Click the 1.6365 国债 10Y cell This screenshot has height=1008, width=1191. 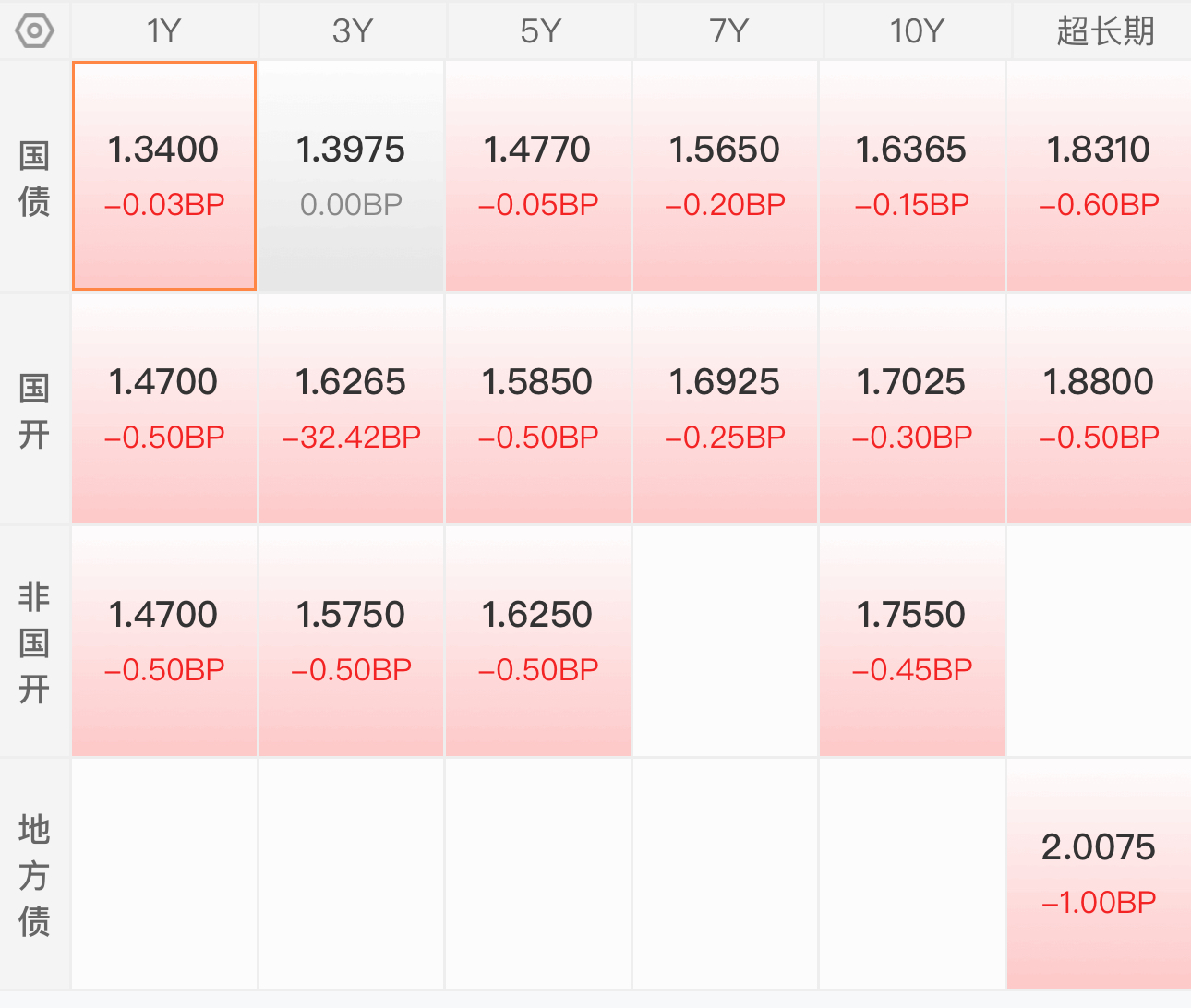(x=911, y=176)
